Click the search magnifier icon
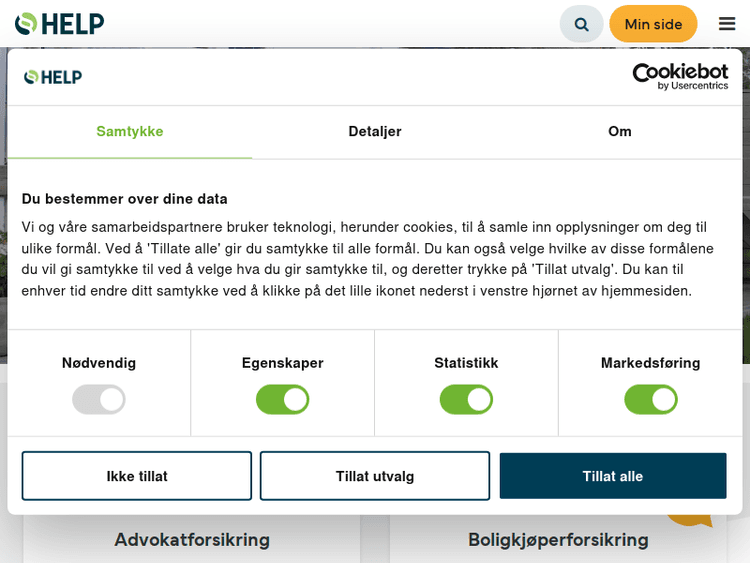 pos(581,24)
